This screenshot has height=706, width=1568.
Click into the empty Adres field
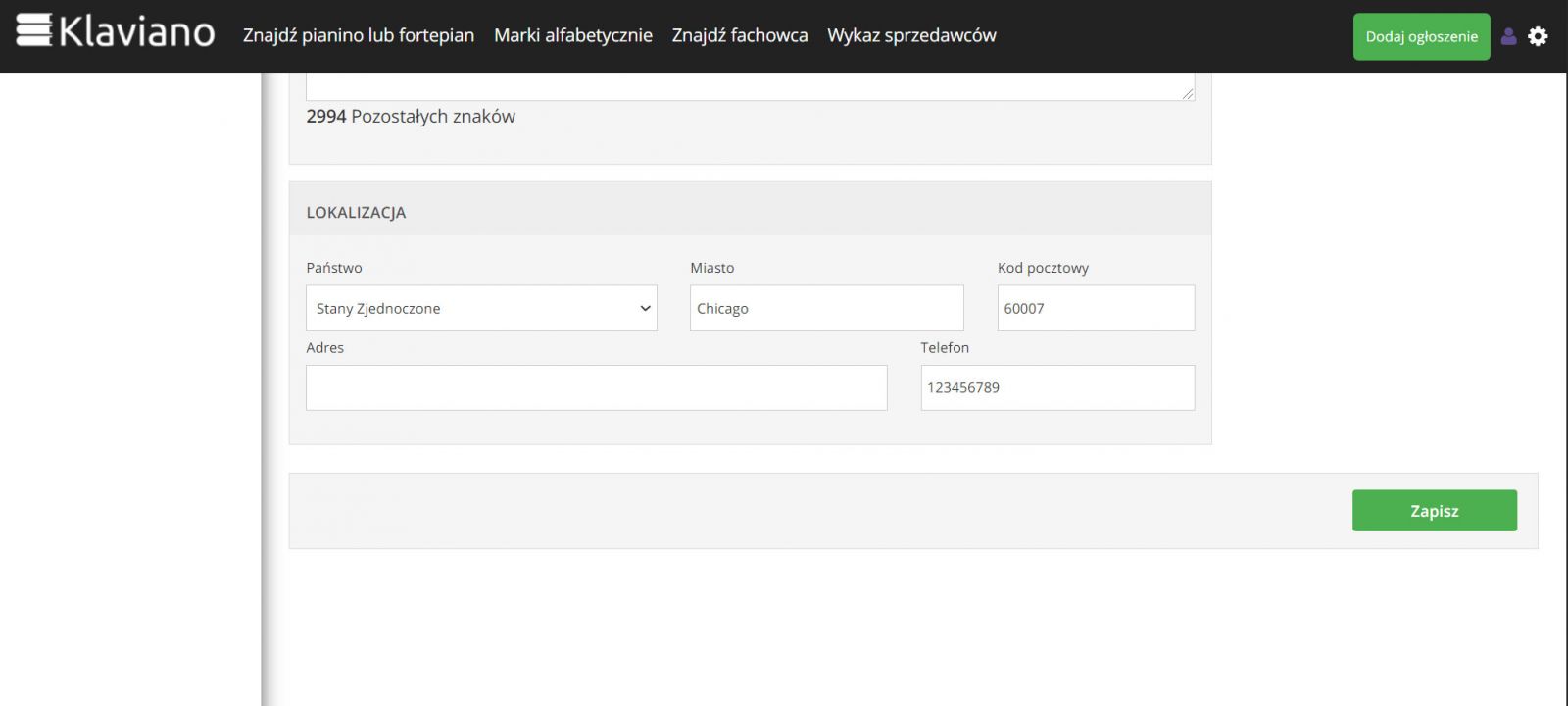tap(596, 387)
